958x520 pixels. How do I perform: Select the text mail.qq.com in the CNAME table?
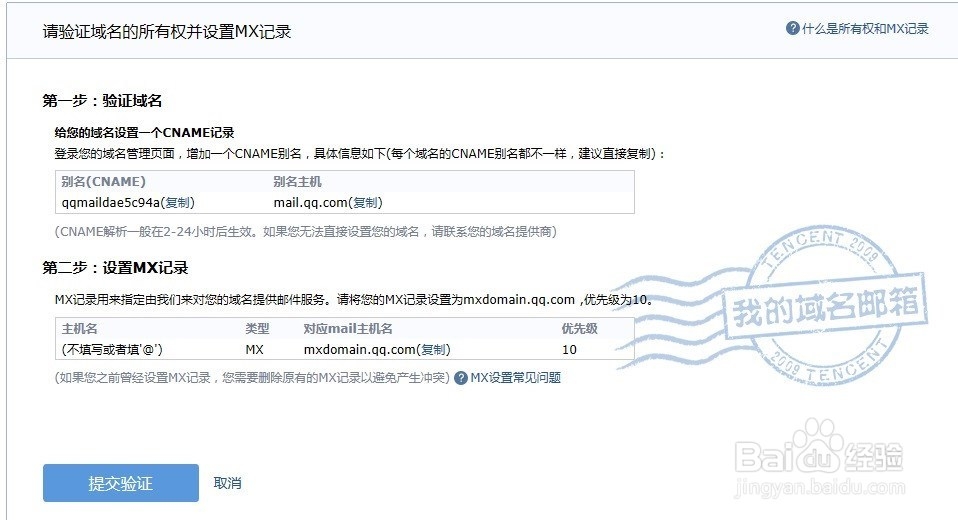[x=311, y=202]
